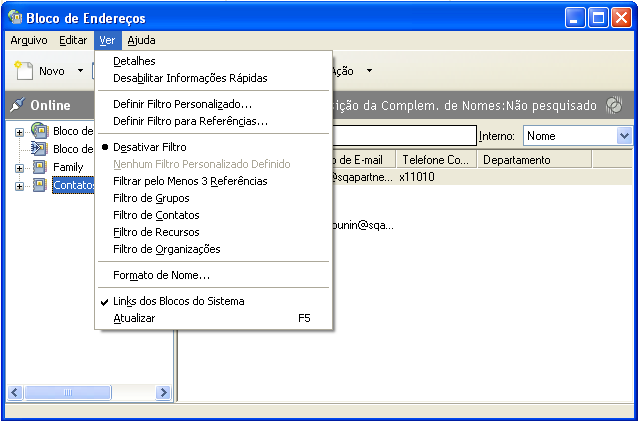638x421 pixels.
Task: Click the Online connection plug icon
Action: 17,105
